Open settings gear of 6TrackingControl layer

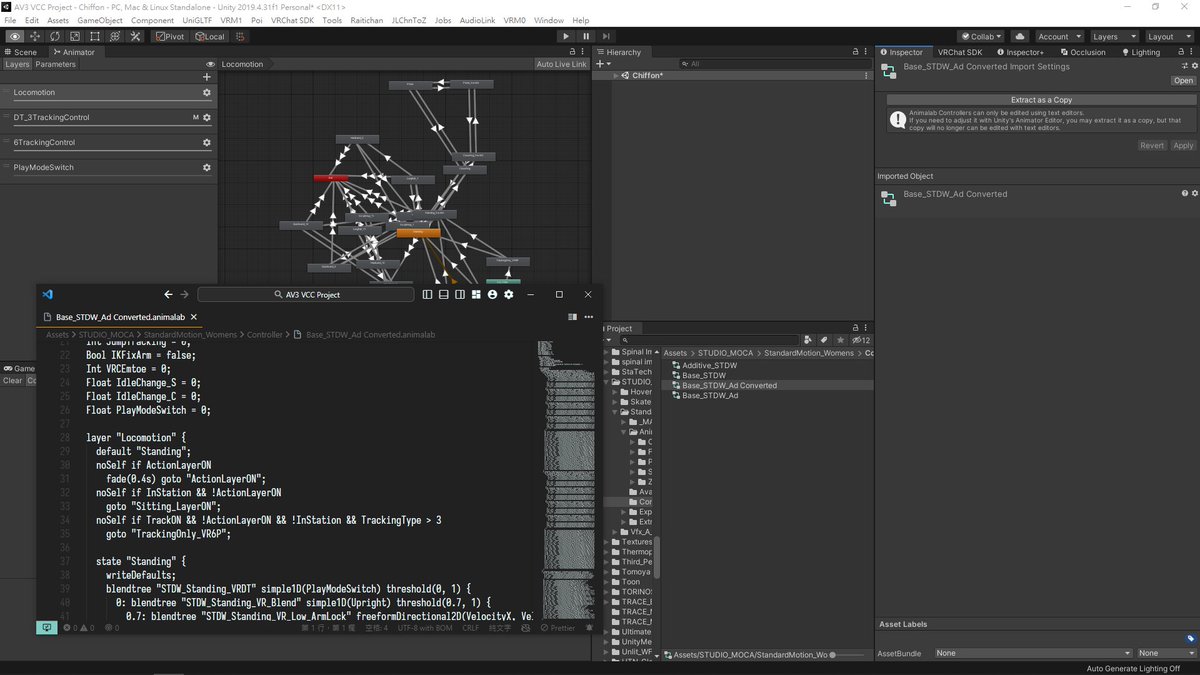(207, 142)
